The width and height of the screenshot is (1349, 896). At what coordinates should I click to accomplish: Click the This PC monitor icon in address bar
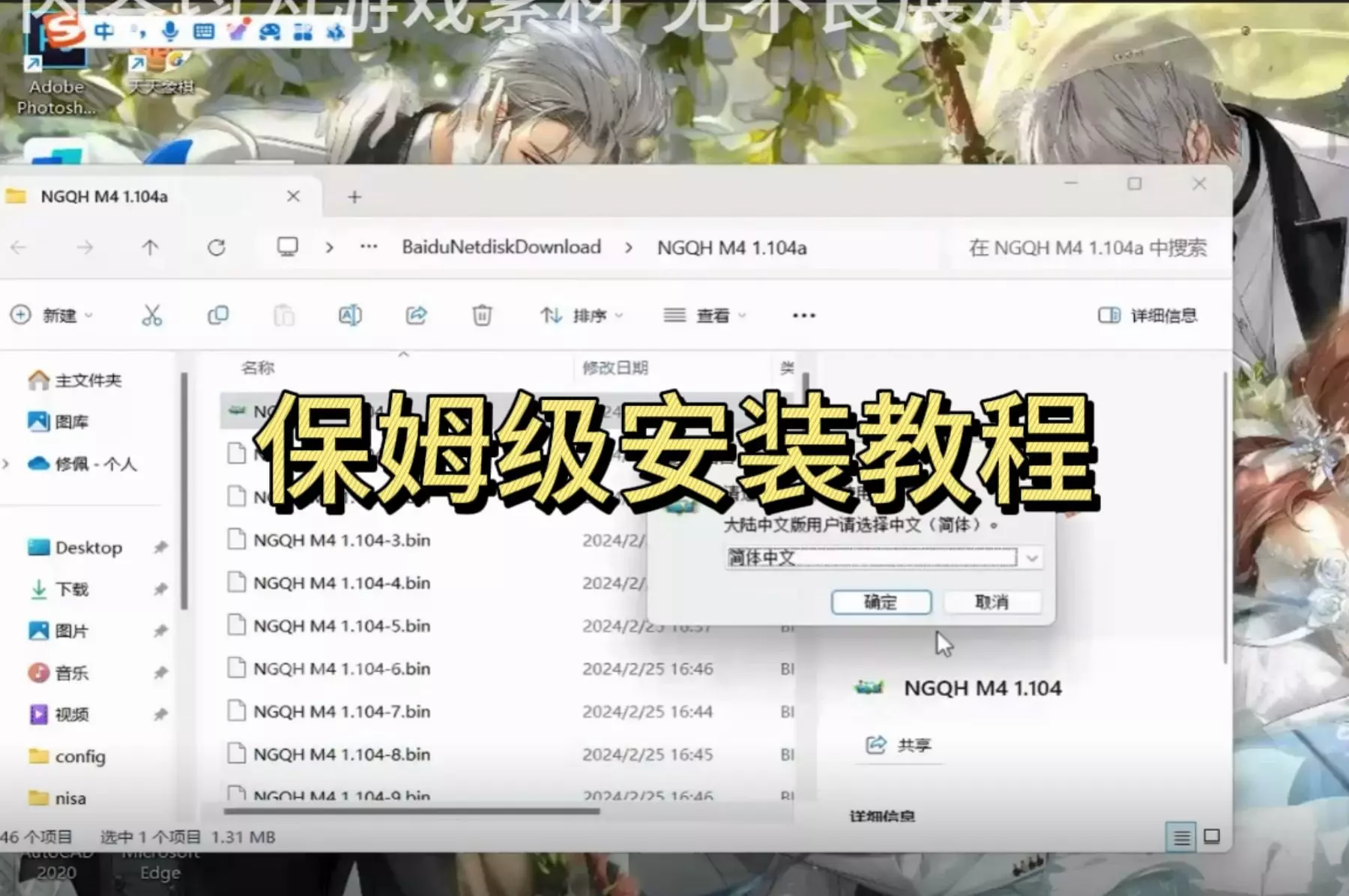point(287,247)
